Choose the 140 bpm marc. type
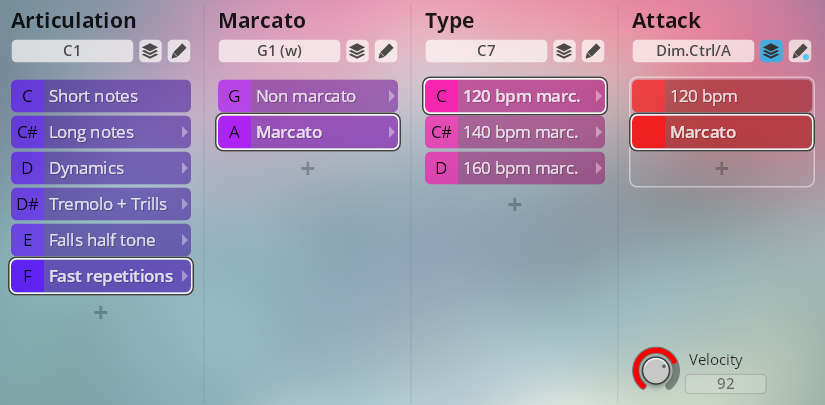825x405 pixels. click(x=514, y=132)
